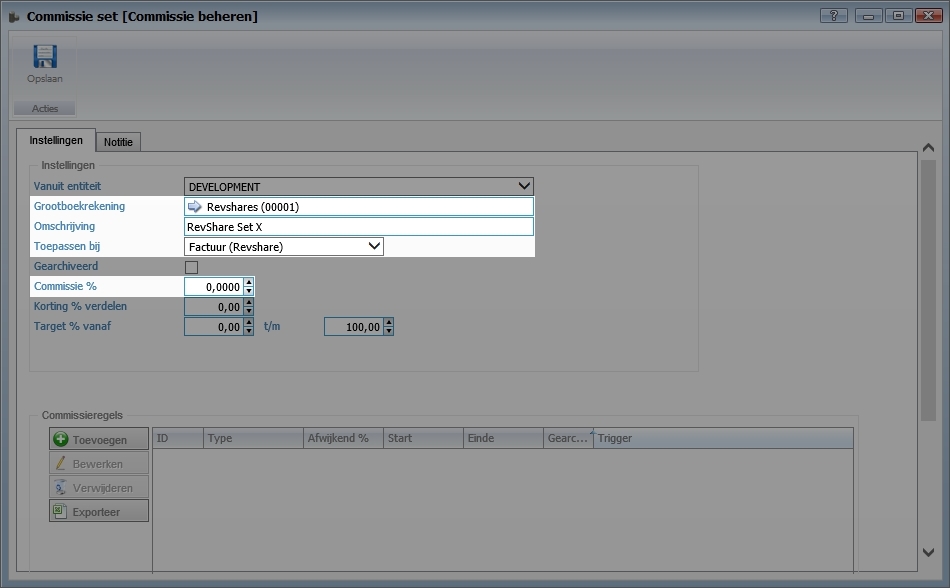Image resolution: width=950 pixels, height=588 pixels.
Task: Select the Instellingen tab
Action: tap(56, 141)
